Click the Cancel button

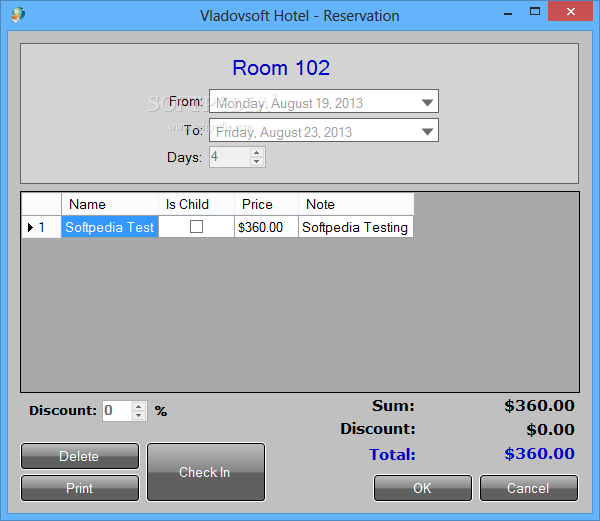pos(529,488)
